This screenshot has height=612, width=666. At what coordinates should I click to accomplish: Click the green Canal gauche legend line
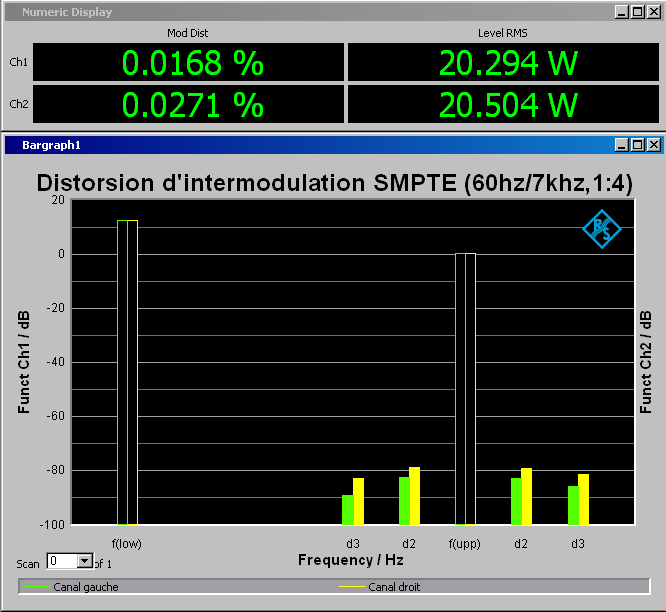click(x=37, y=587)
